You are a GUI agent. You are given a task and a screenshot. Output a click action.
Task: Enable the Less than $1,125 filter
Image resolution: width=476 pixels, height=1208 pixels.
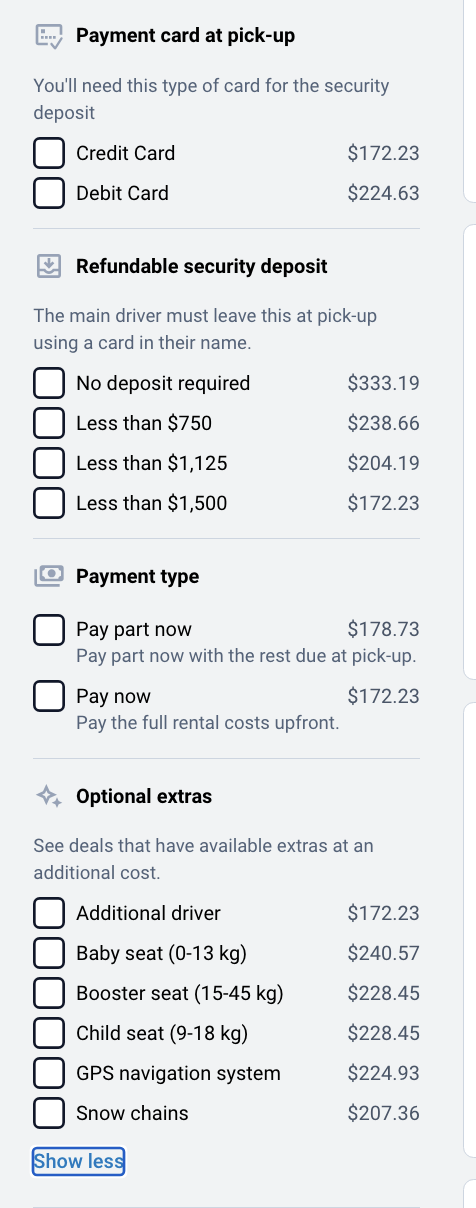coord(49,463)
